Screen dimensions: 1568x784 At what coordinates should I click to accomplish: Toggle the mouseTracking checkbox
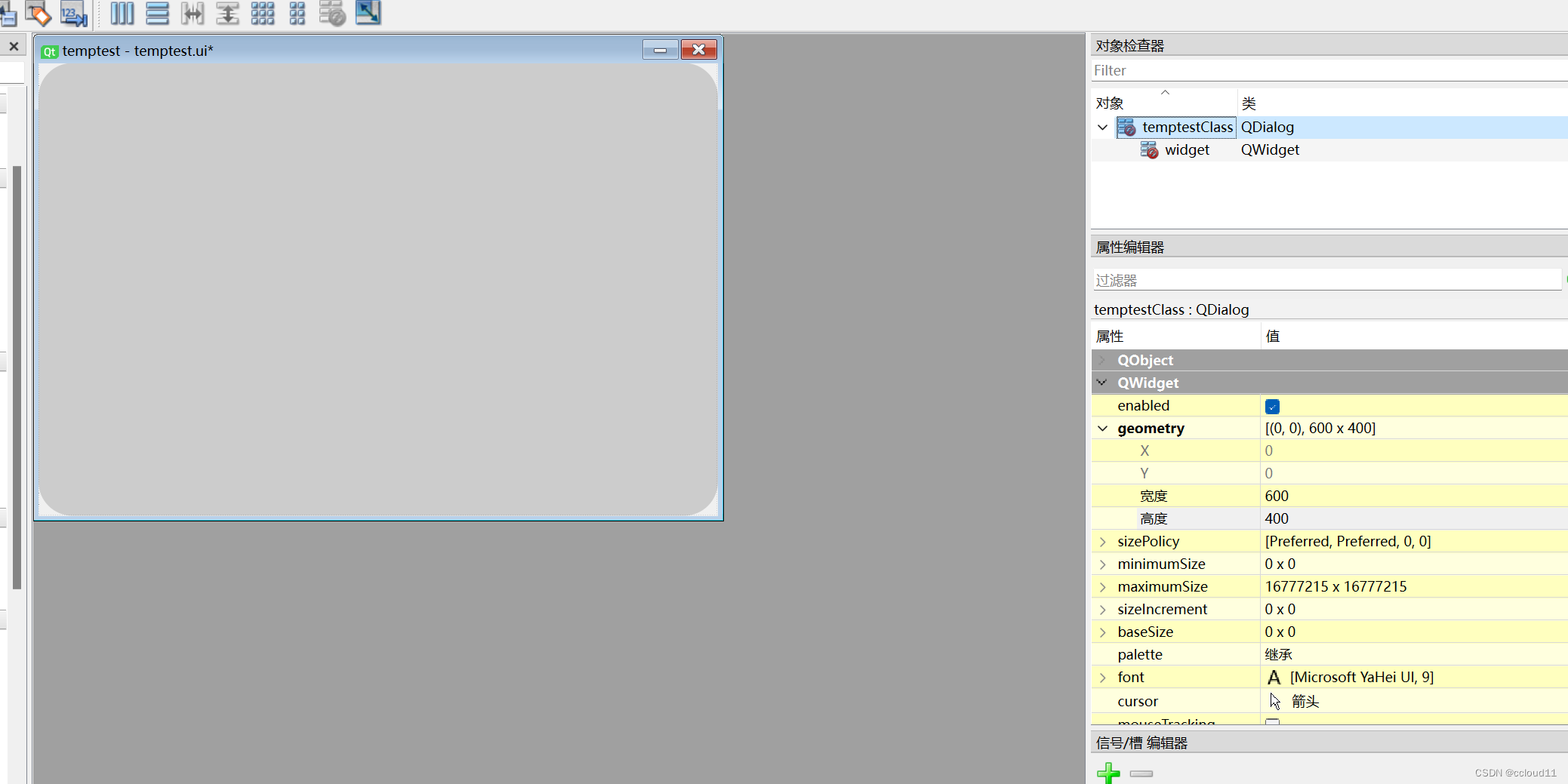(x=1273, y=721)
